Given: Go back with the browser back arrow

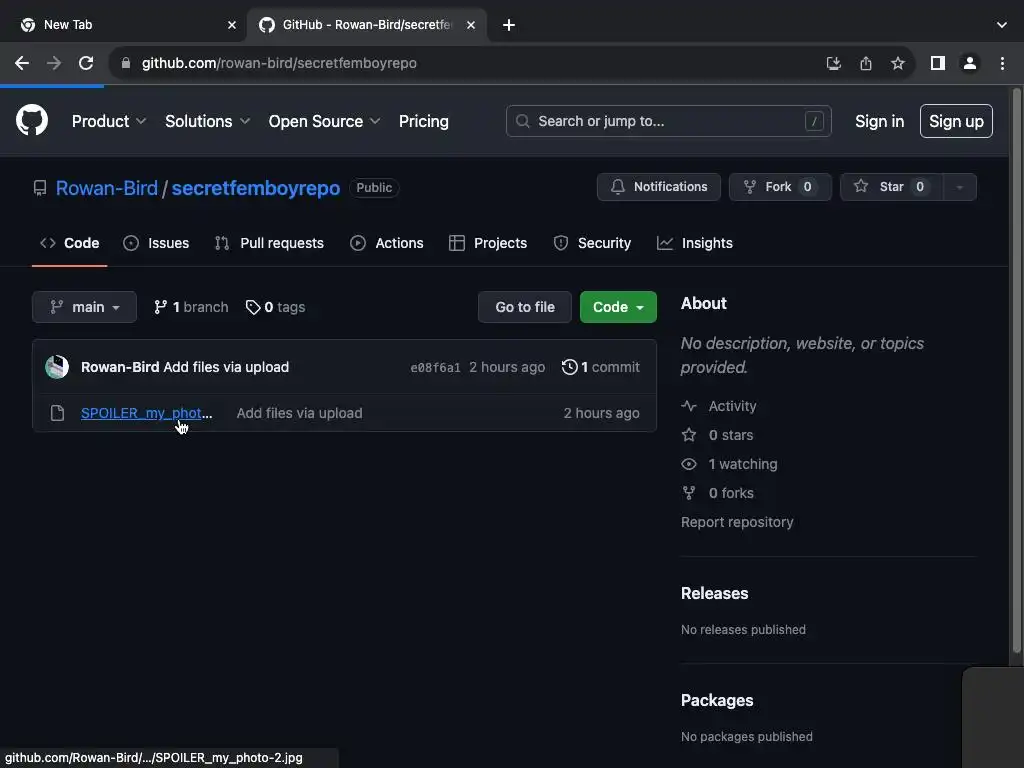Looking at the screenshot, I should (22, 63).
